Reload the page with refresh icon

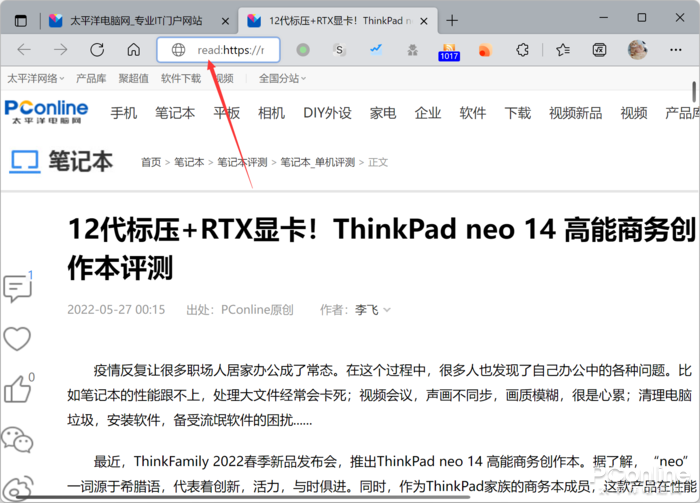click(x=97, y=50)
